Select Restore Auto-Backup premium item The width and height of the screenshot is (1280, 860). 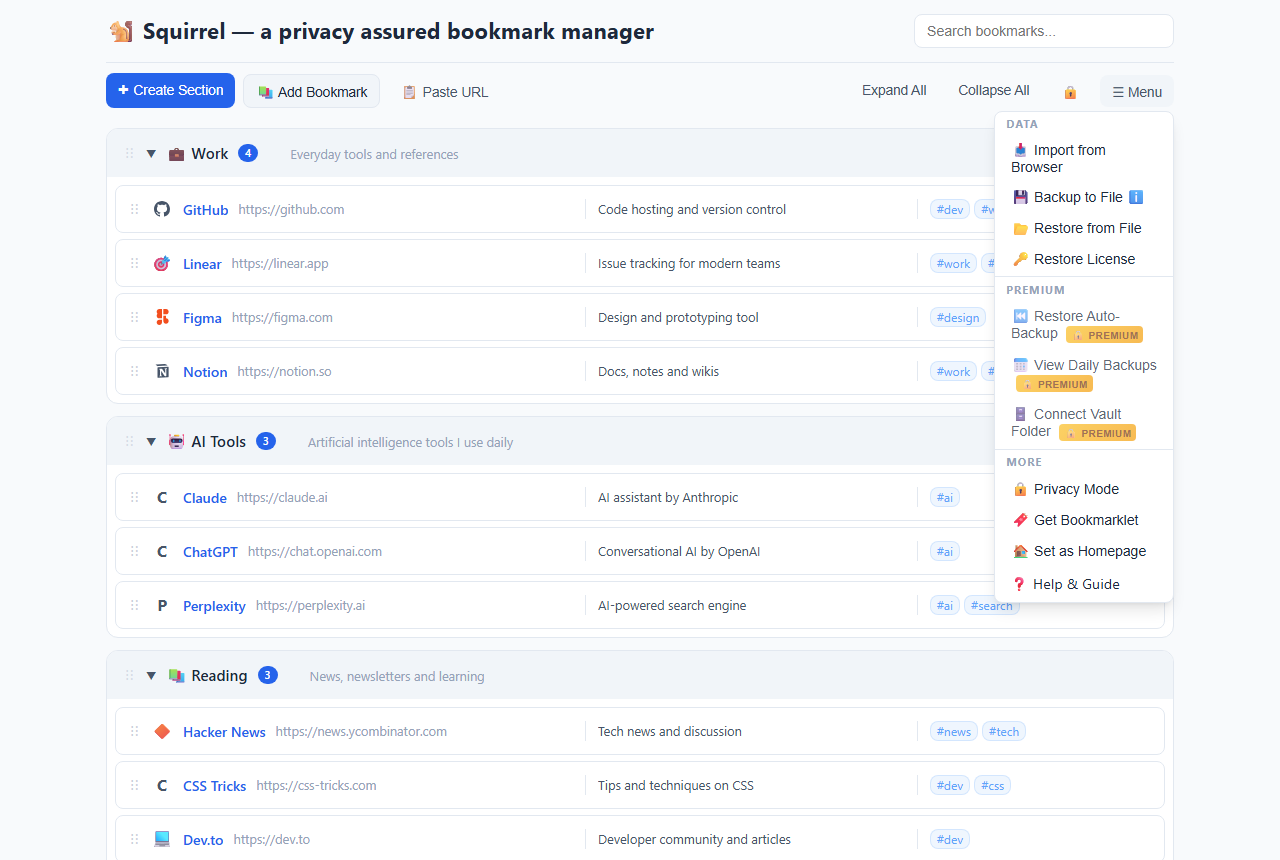(x=1084, y=325)
